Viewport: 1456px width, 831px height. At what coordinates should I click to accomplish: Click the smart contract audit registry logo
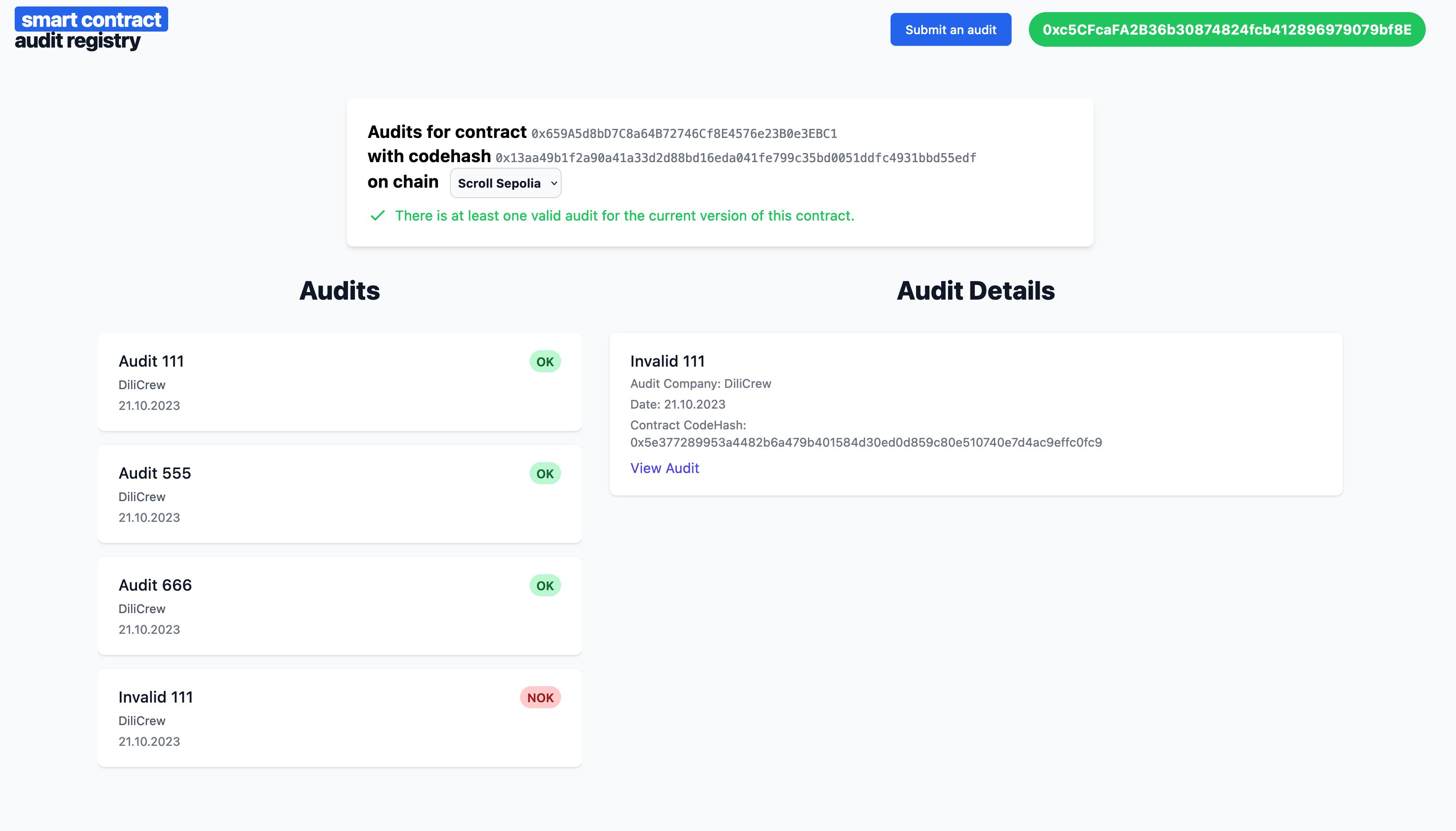pos(91,29)
